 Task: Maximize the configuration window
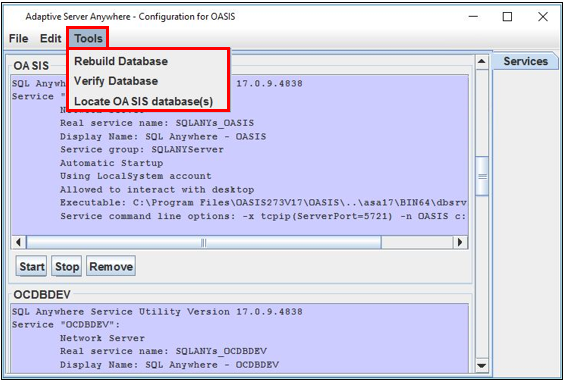(507, 17)
